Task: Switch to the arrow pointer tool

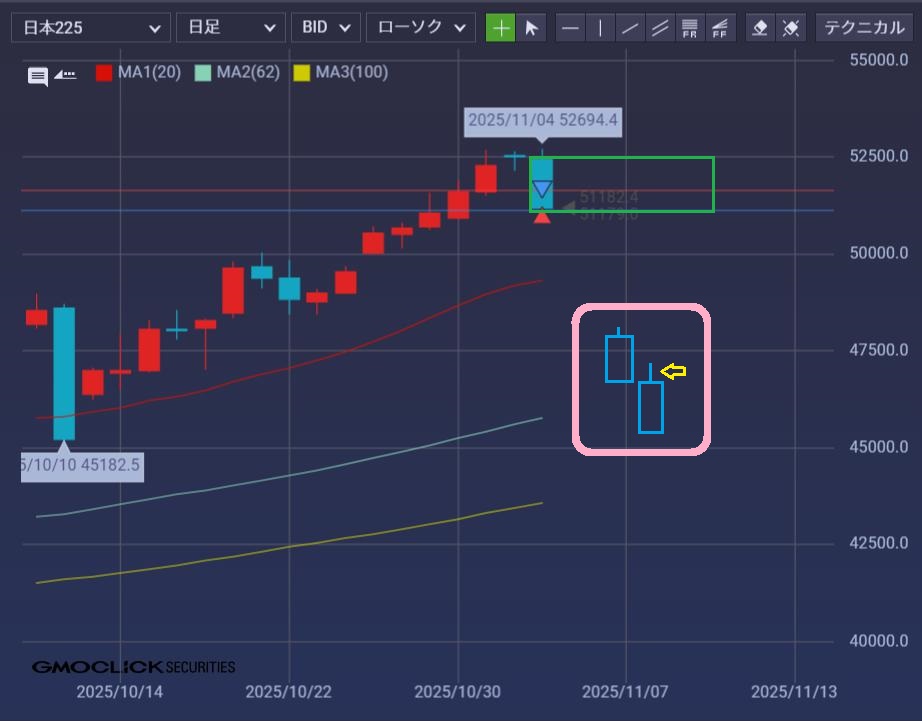Action: 531,27
